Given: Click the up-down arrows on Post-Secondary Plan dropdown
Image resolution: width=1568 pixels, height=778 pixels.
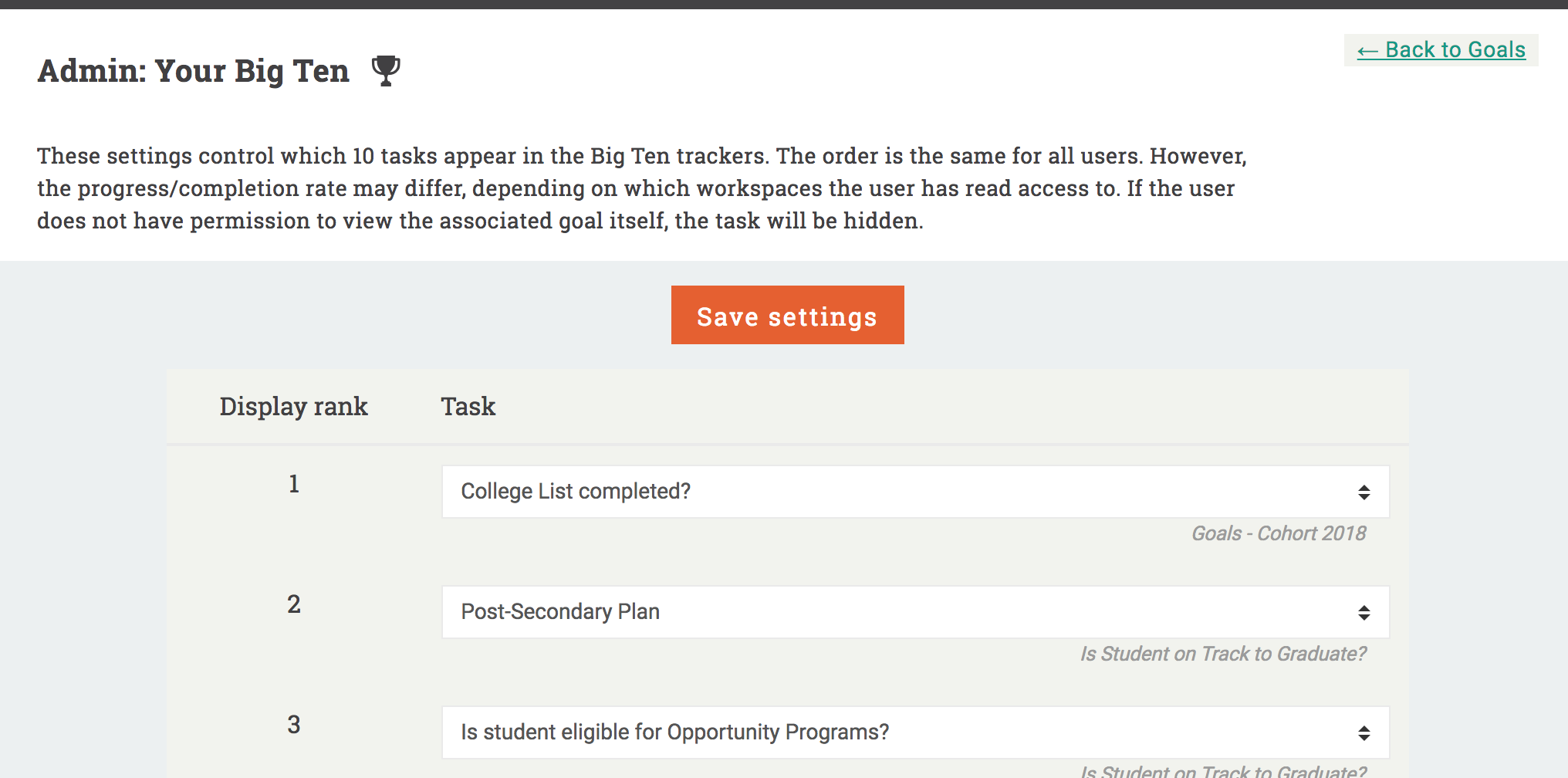Looking at the screenshot, I should [1364, 613].
